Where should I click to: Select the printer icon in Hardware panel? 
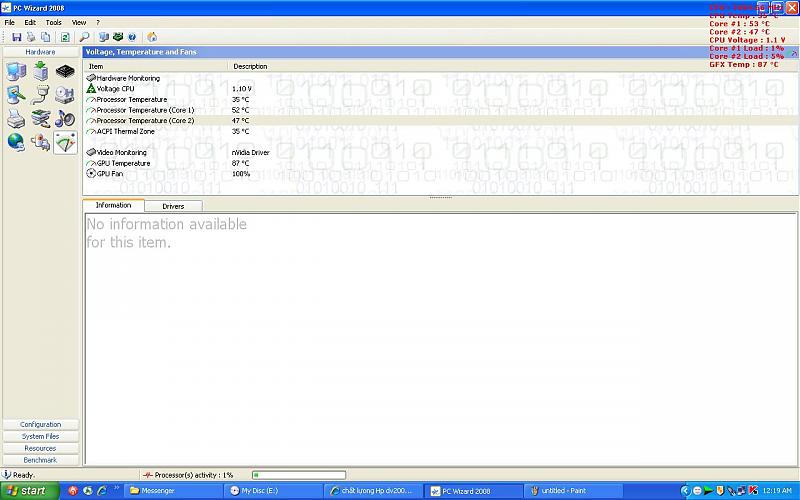(x=16, y=119)
